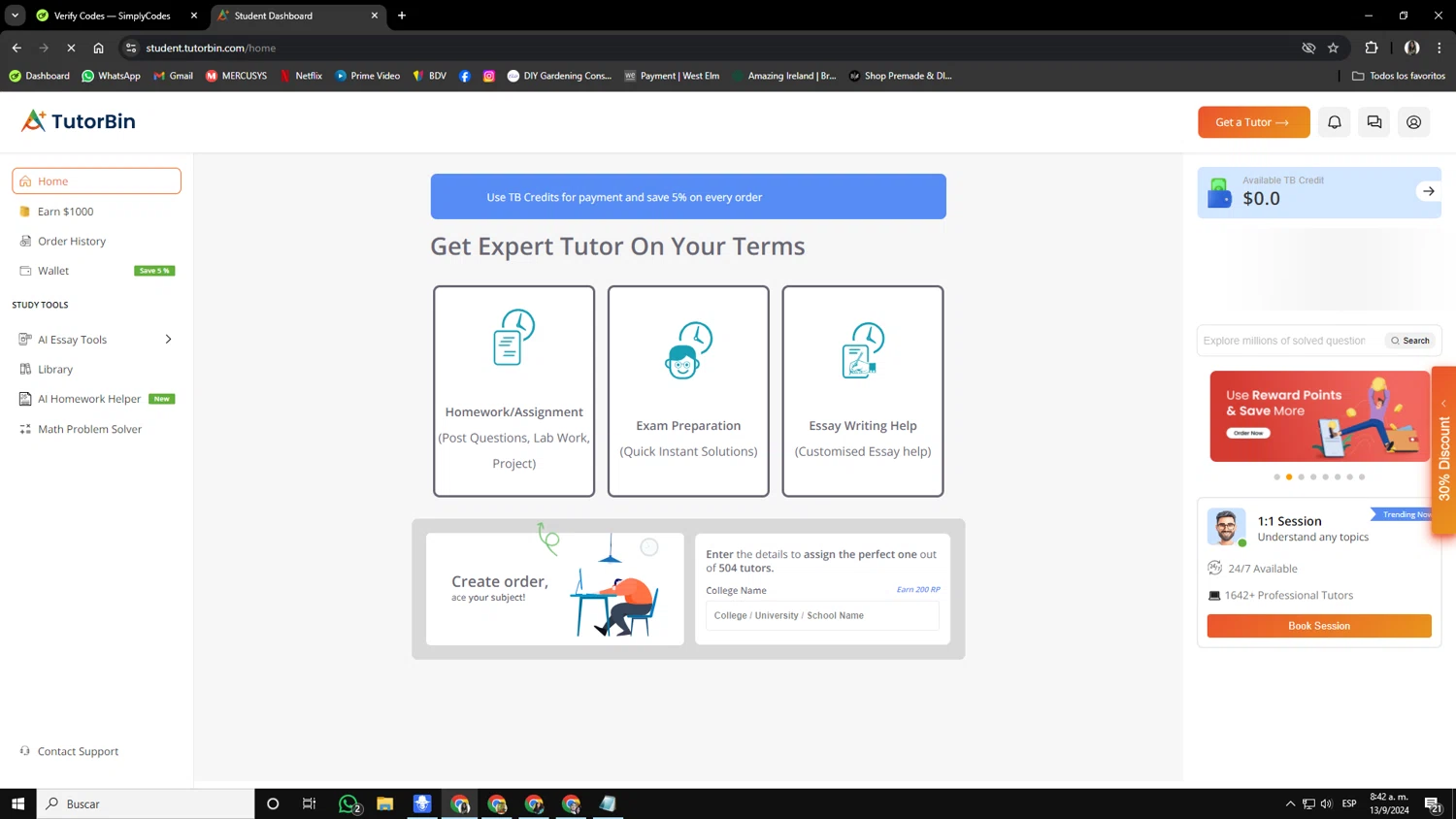1456x819 pixels.
Task: Click the volume icon in system tray
Action: tap(1326, 803)
